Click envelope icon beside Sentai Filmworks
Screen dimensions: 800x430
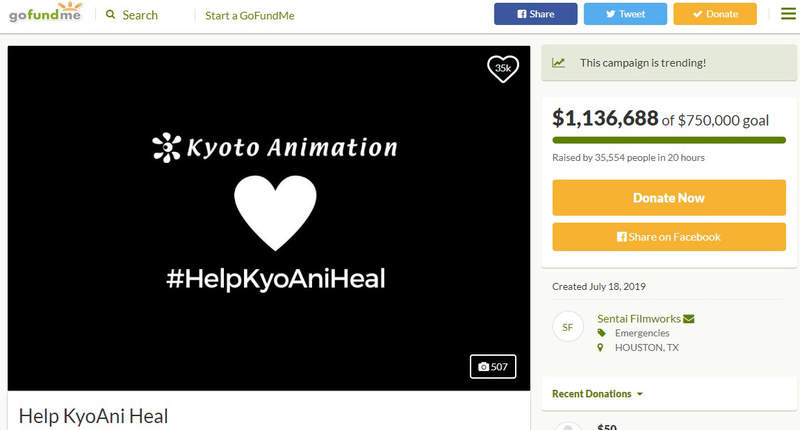click(x=688, y=319)
